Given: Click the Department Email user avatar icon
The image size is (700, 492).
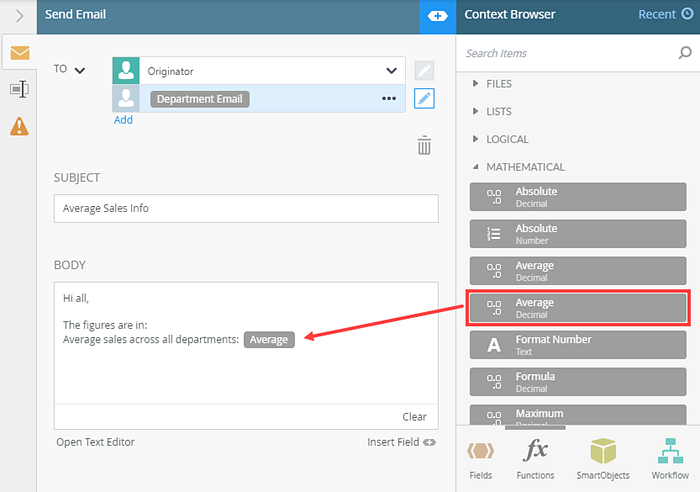Looking at the screenshot, I should 126,99.
